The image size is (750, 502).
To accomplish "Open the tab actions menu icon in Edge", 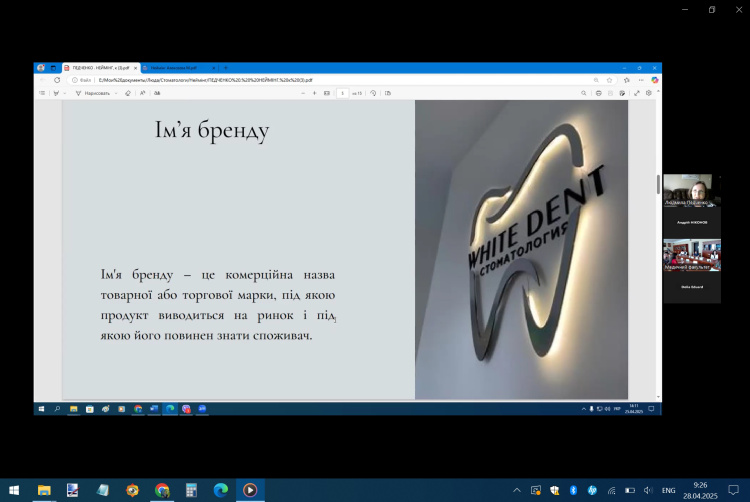I will (53, 68).
